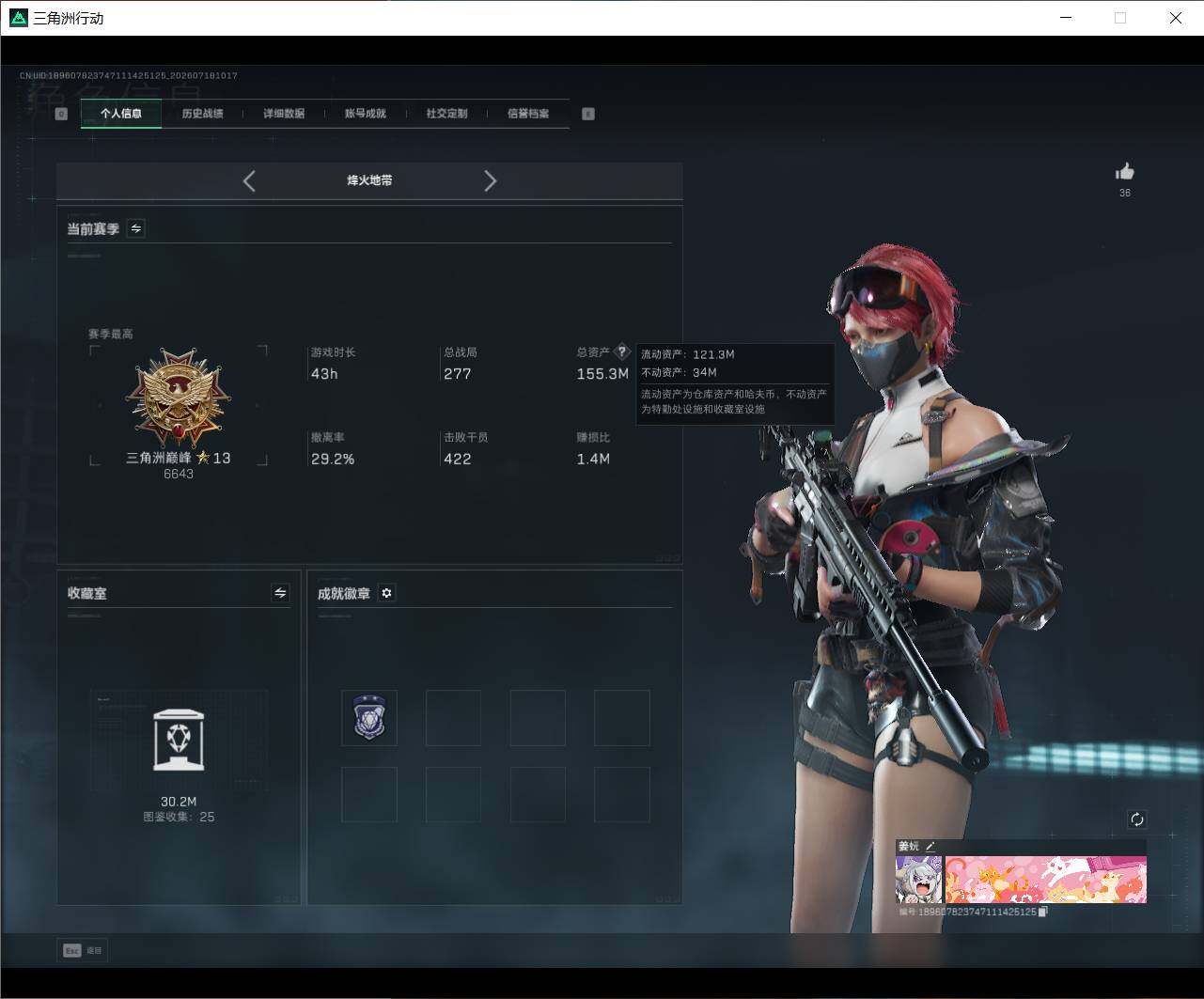This screenshot has height=999, width=1204.
Task: Click the like count 36
Action: tap(1125, 193)
